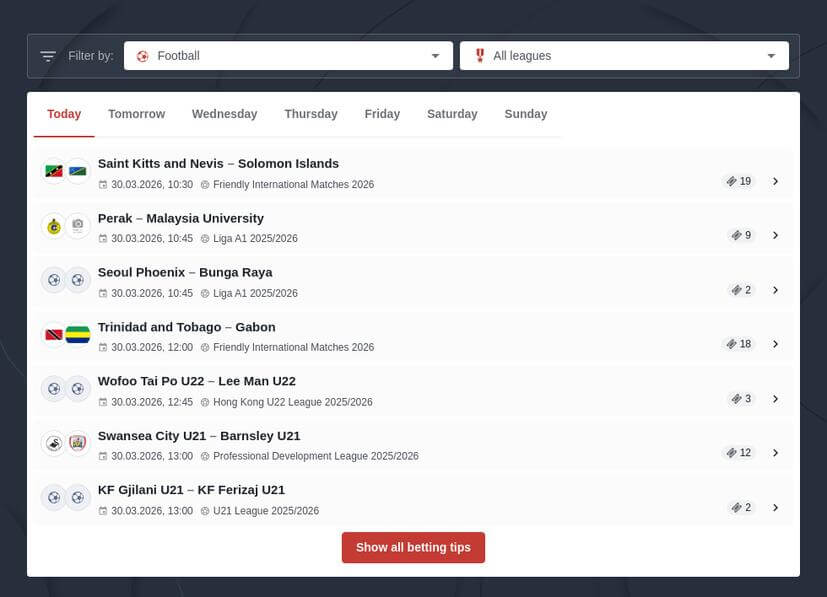Click the Trinidad and Tobago flag icon
The width and height of the screenshot is (827, 597).
pyautogui.click(x=54, y=335)
